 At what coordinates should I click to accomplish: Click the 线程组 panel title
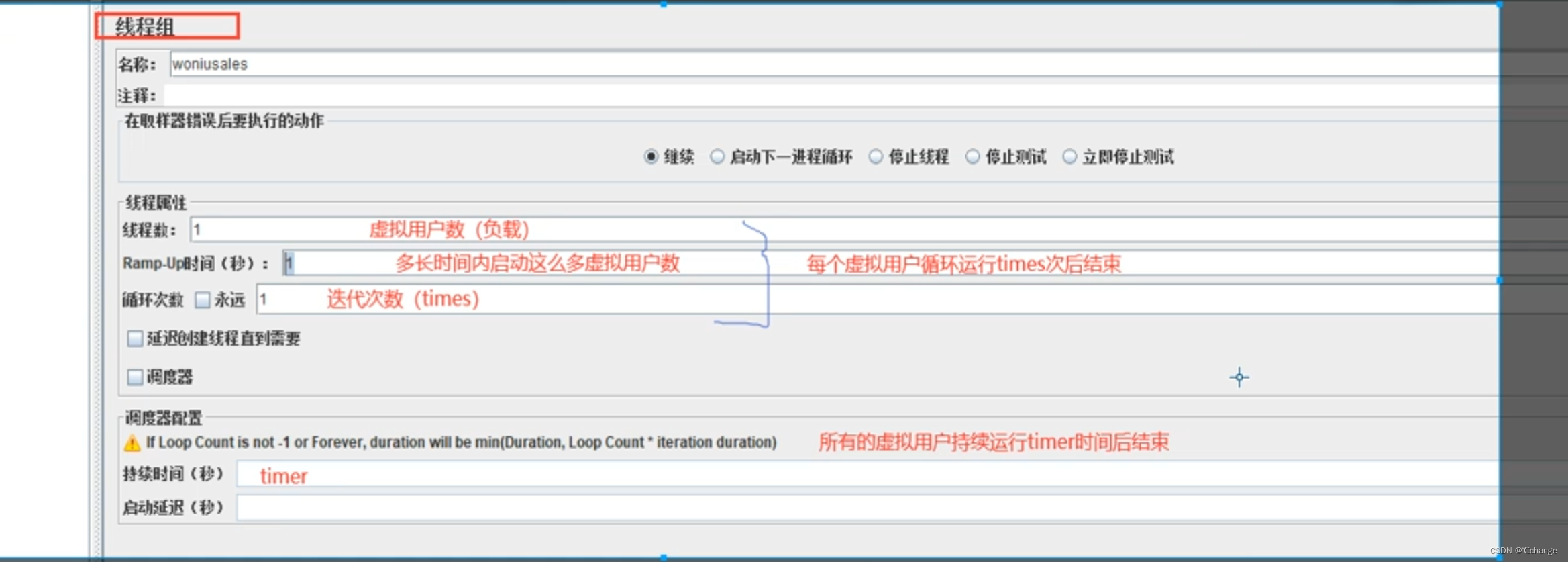click(x=145, y=27)
